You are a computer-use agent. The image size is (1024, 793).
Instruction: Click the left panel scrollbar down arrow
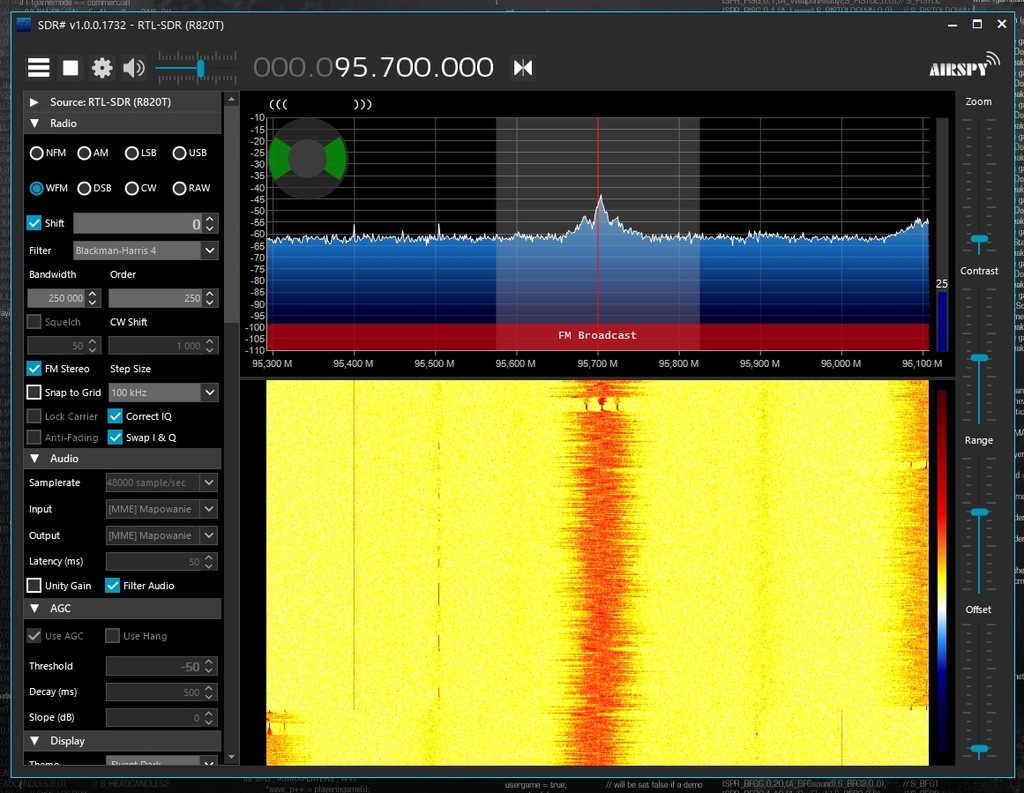click(231, 757)
